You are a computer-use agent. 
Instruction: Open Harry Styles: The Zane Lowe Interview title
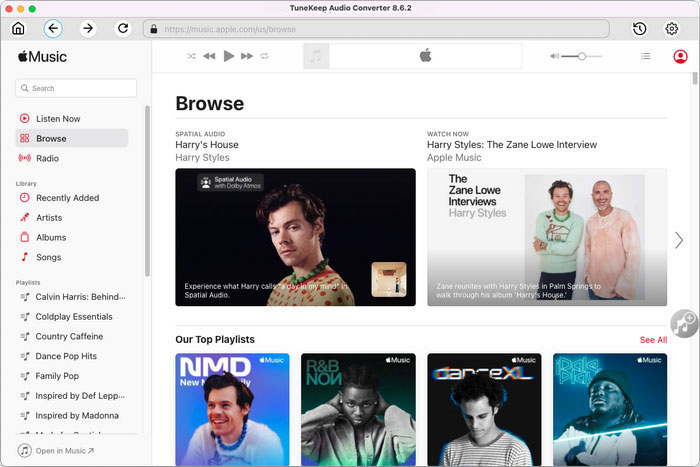pos(512,145)
